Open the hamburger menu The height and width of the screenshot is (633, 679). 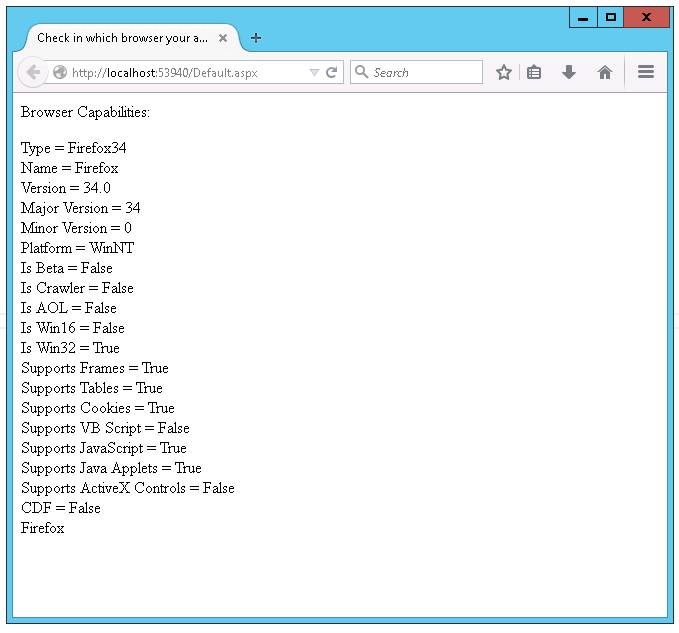point(646,72)
